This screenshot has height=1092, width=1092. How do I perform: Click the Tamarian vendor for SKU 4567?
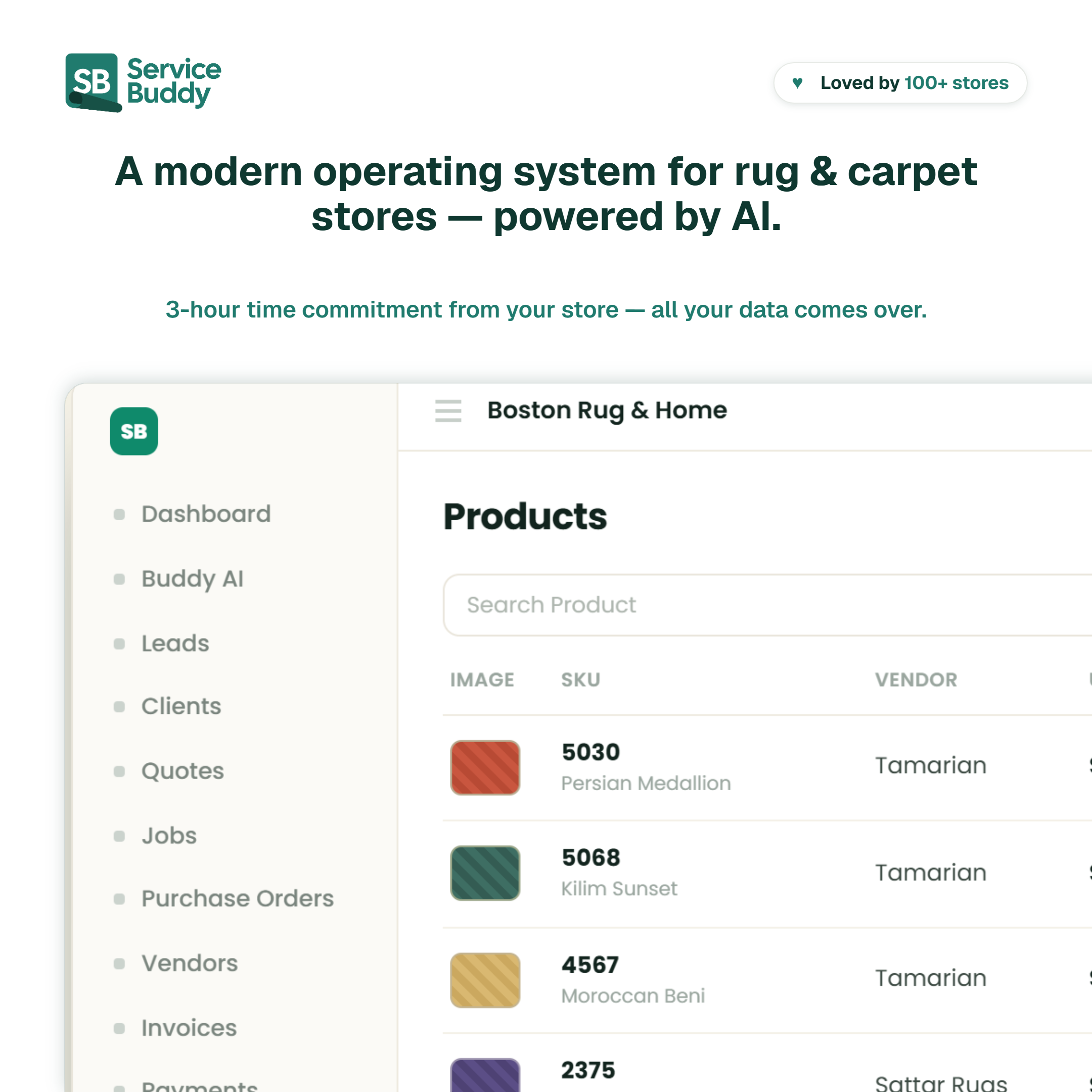pos(931,978)
